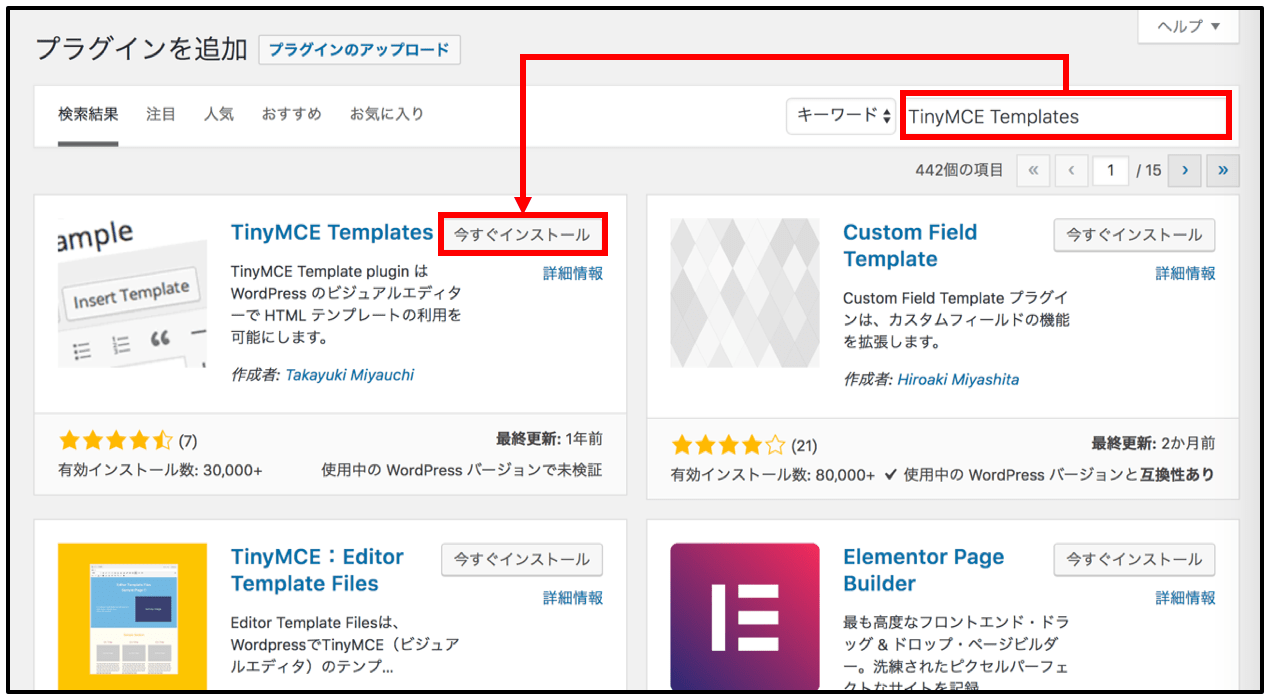The width and height of the screenshot is (1270, 700).
Task: Click 442個の項目 item count text
Action: tap(959, 170)
